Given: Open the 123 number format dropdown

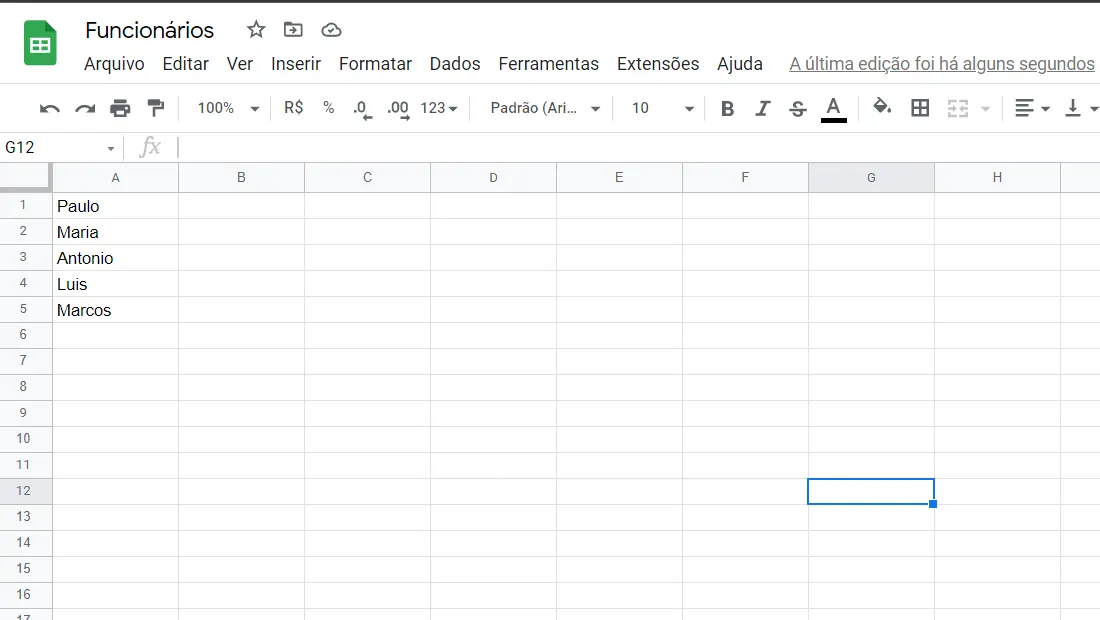Looking at the screenshot, I should click(438, 108).
